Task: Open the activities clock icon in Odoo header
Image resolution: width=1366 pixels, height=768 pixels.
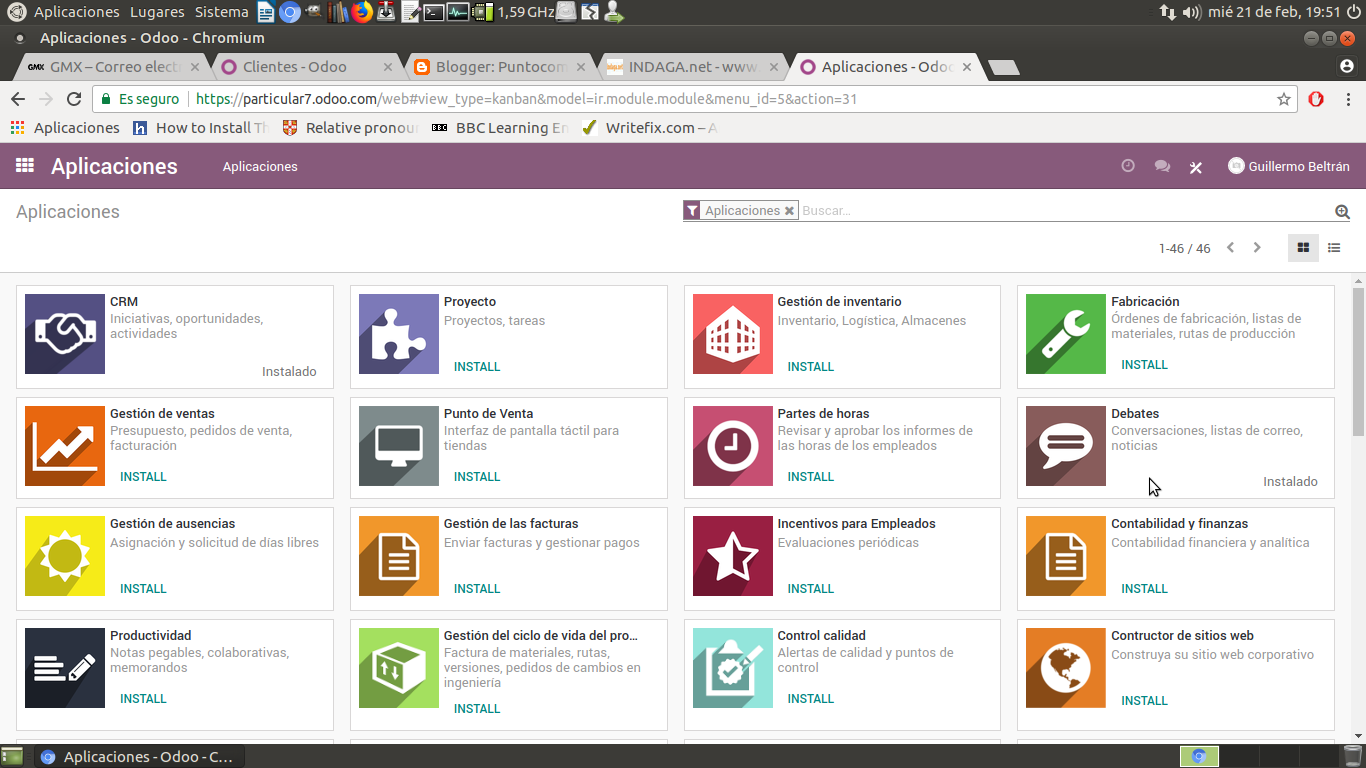Action: 1128,166
